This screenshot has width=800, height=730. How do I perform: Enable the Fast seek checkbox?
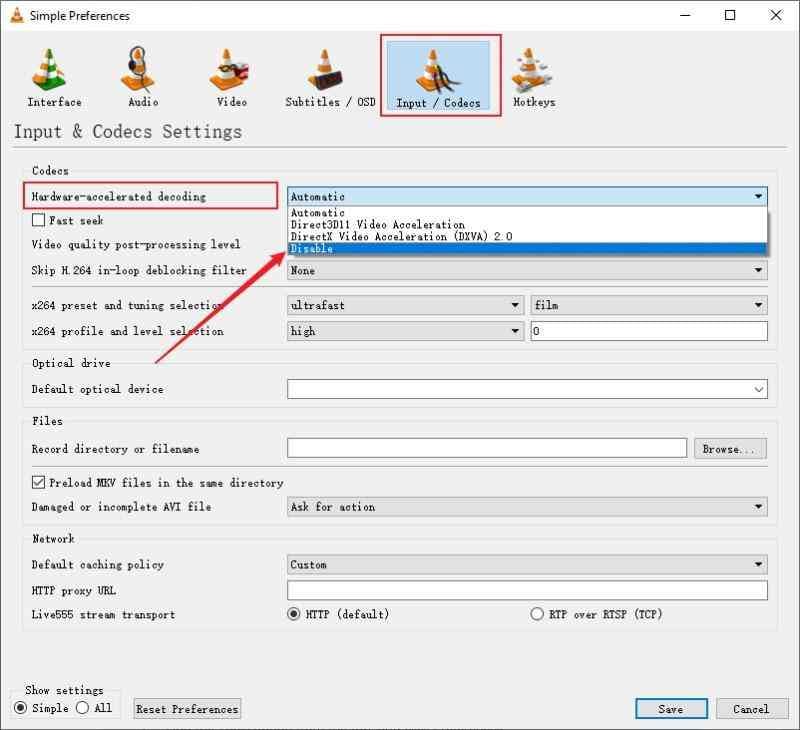pos(38,220)
